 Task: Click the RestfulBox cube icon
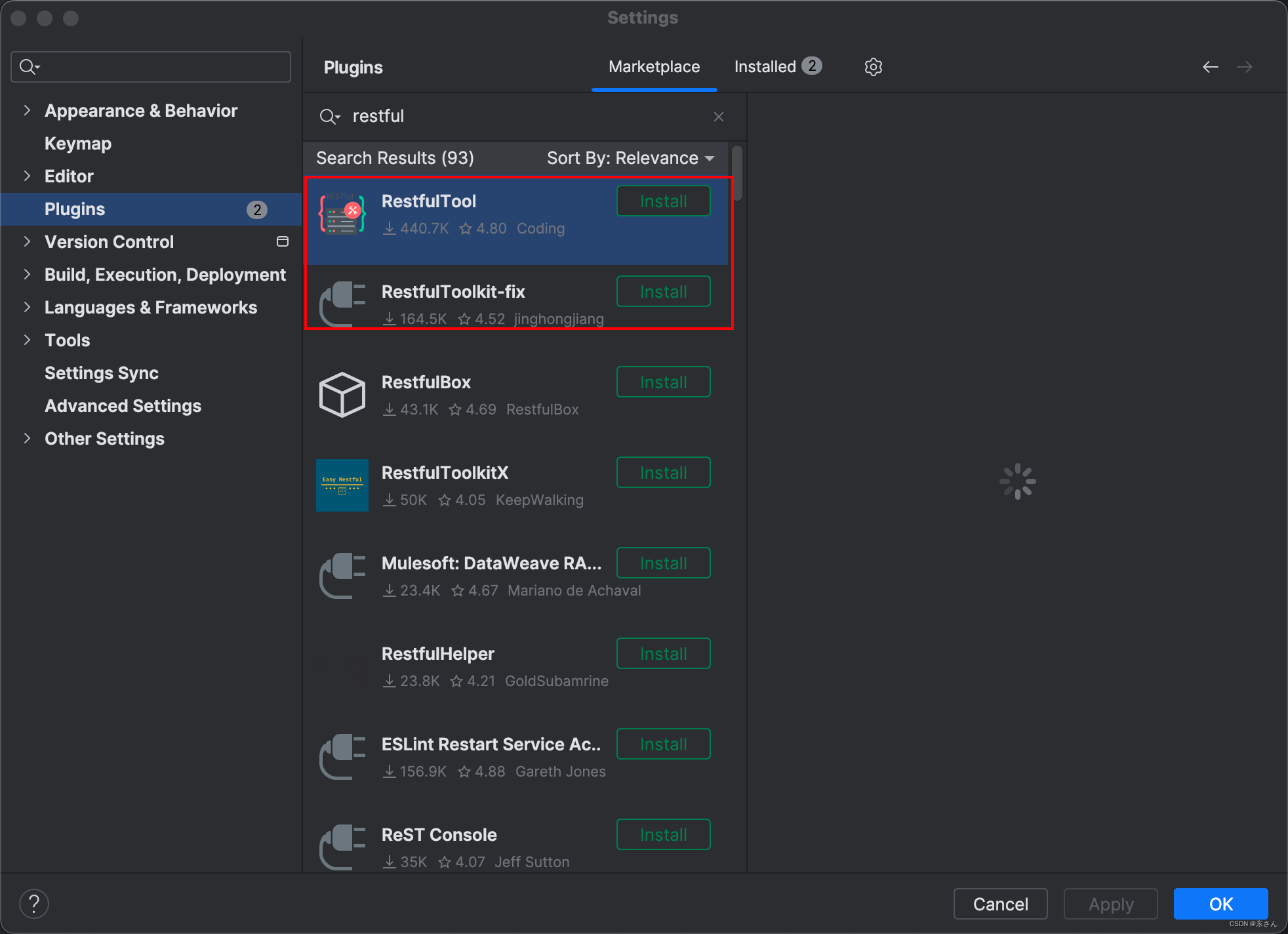click(x=342, y=395)
